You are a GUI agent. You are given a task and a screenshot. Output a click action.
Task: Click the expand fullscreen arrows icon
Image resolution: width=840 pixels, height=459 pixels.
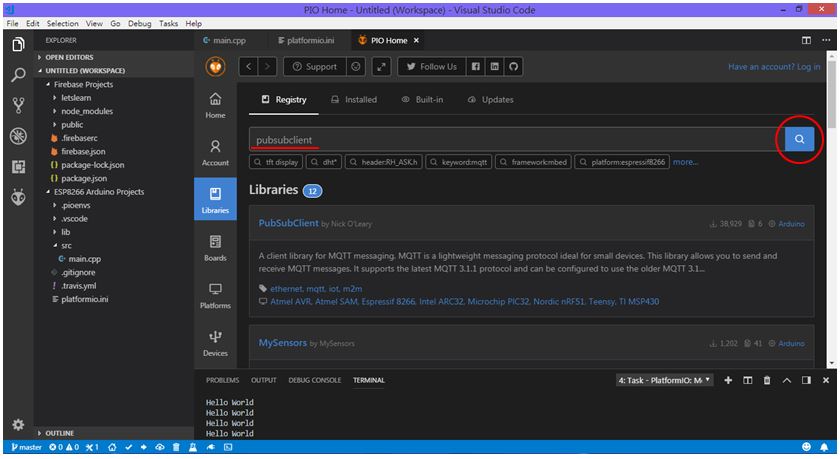[381, 67]
